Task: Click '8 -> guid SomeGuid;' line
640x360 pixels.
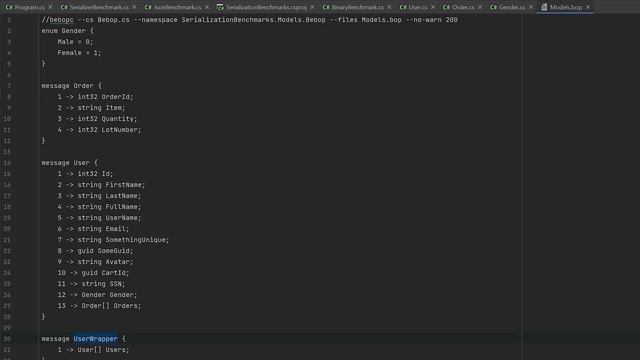Action: 95,251
